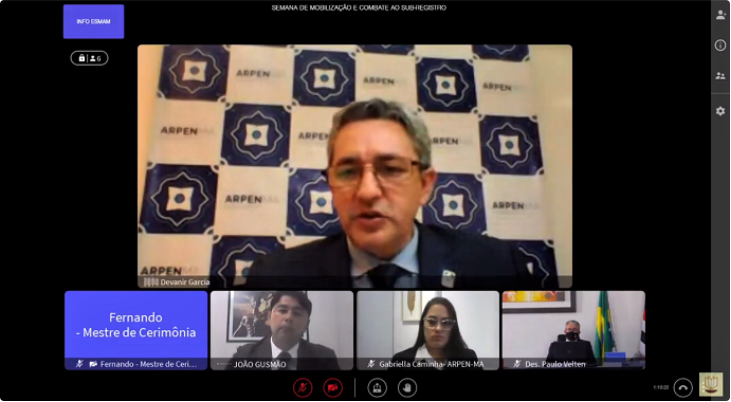The height and width of the screenshot is (402, 731).
Task: Select João Gusmão's video thumbnail
Action: (282, 330)
